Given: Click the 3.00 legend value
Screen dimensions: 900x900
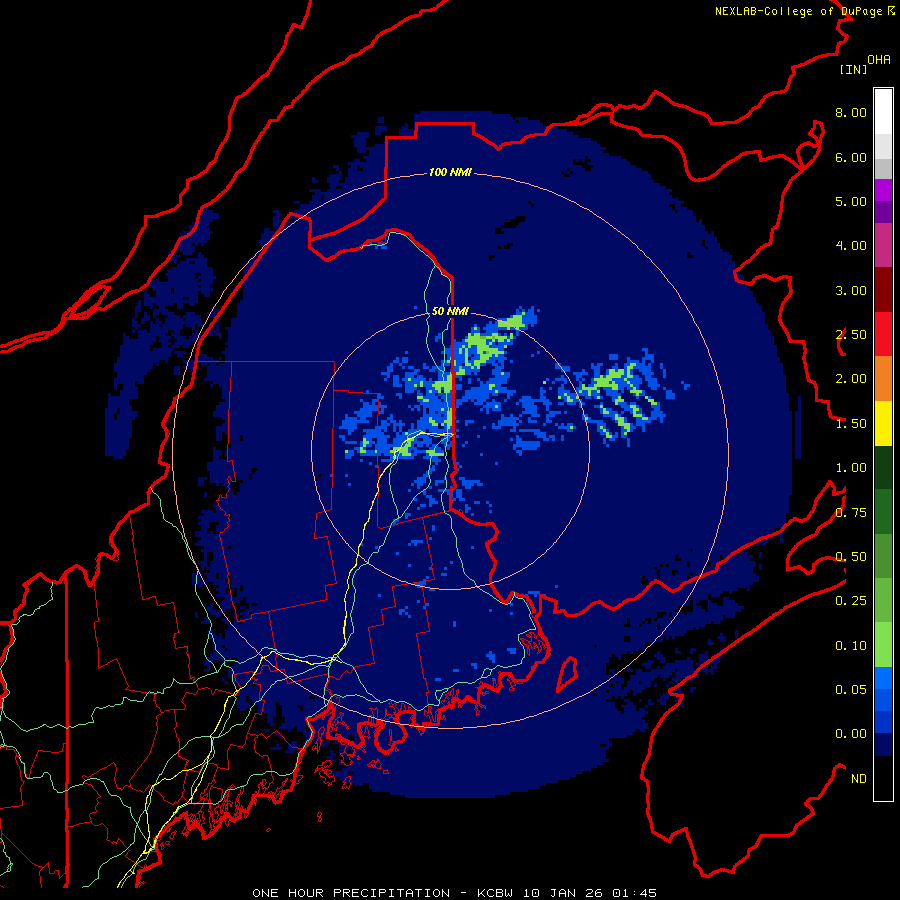Looking at the screenshot, I should pyautogui.click(x=851, y=290).
